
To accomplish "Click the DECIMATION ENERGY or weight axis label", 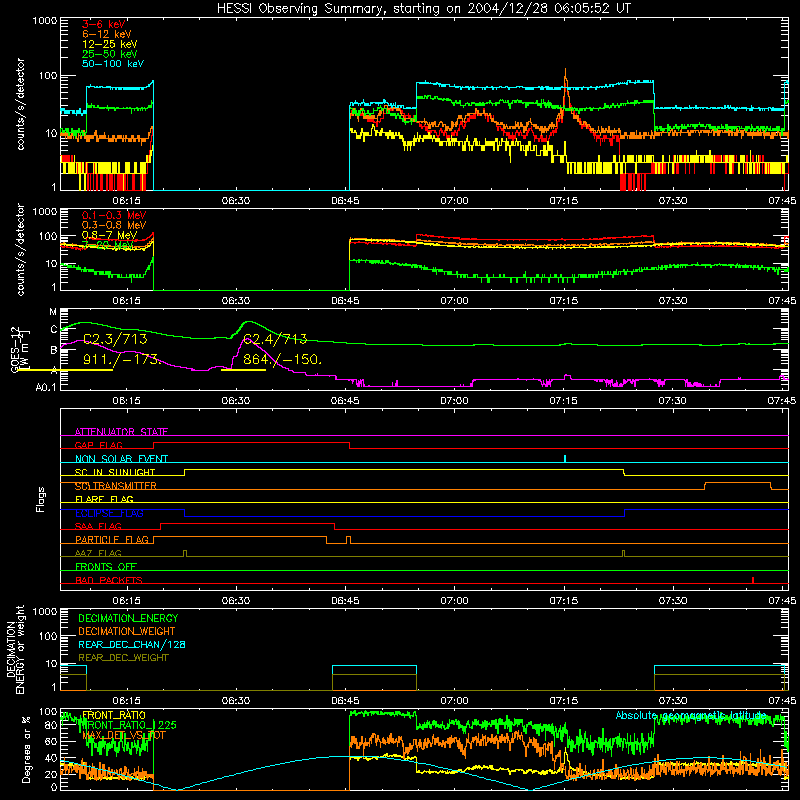I will [16, 649].
